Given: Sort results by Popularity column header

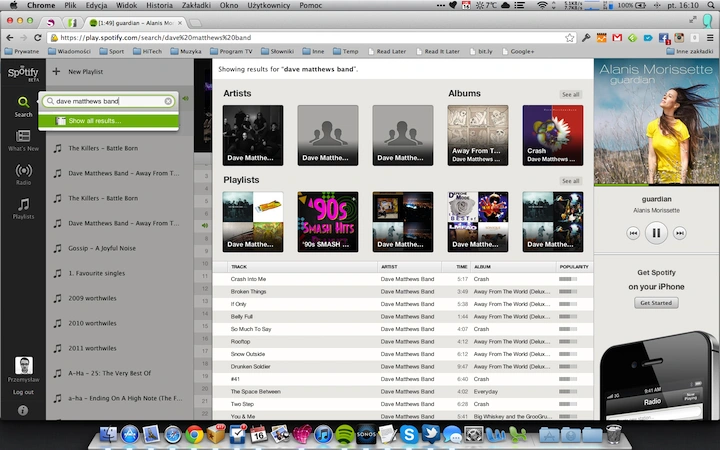Looking at the screenshot, I should click(x=573, y=266).
